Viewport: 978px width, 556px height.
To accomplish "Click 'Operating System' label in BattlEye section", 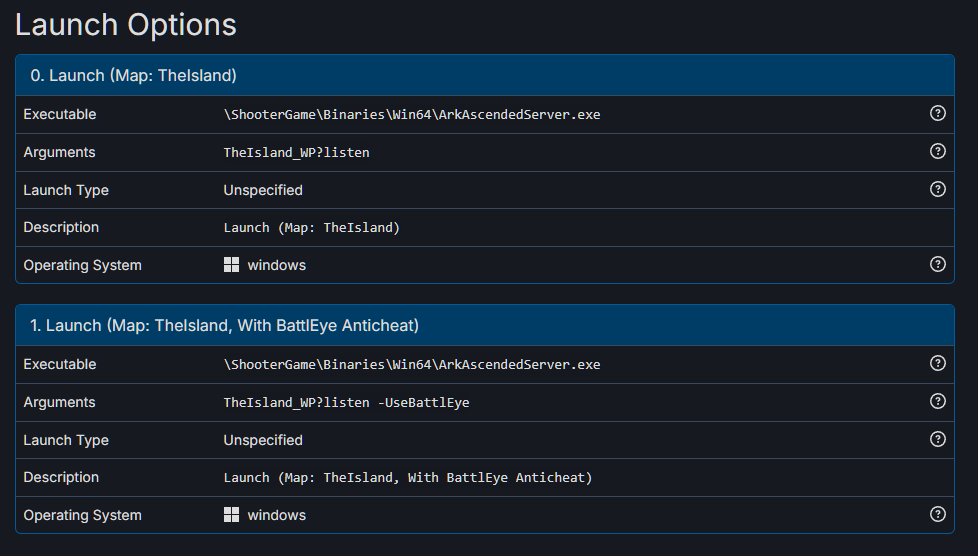I will [82, 515].
